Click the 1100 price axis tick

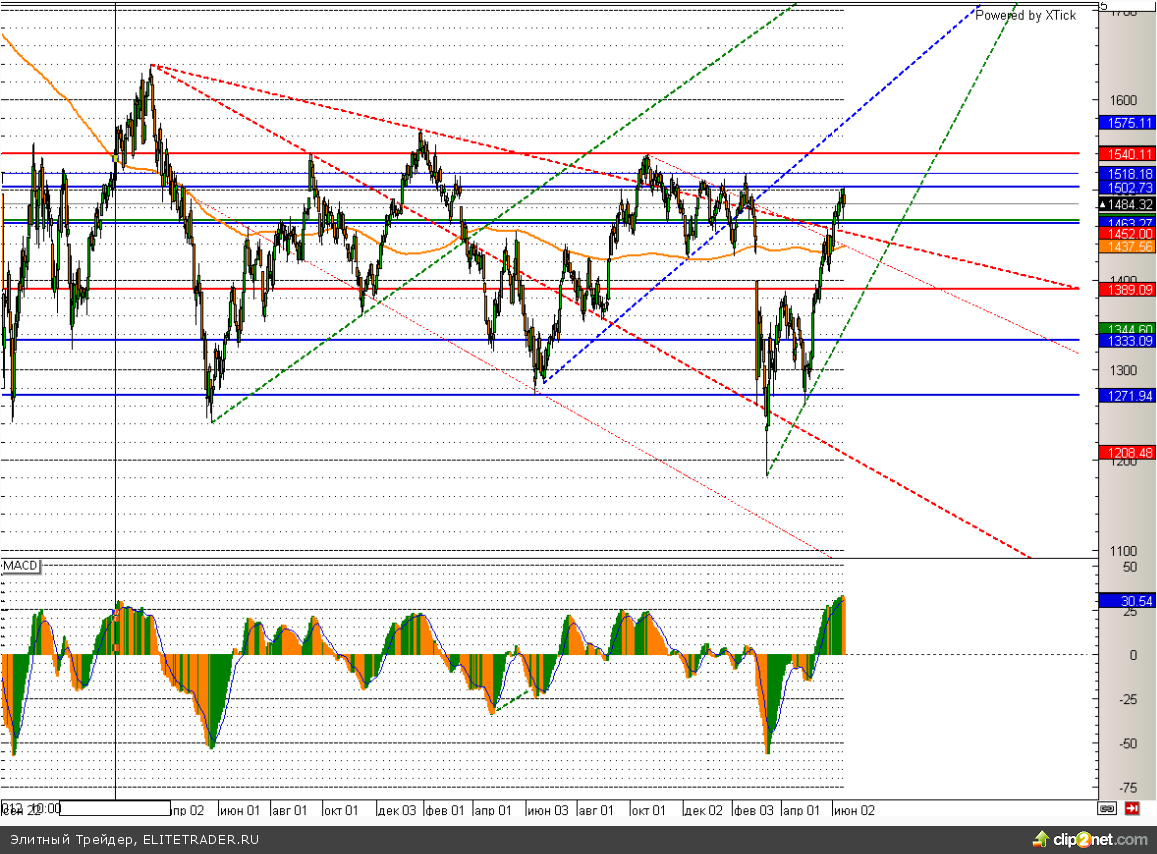[1123, 551]
